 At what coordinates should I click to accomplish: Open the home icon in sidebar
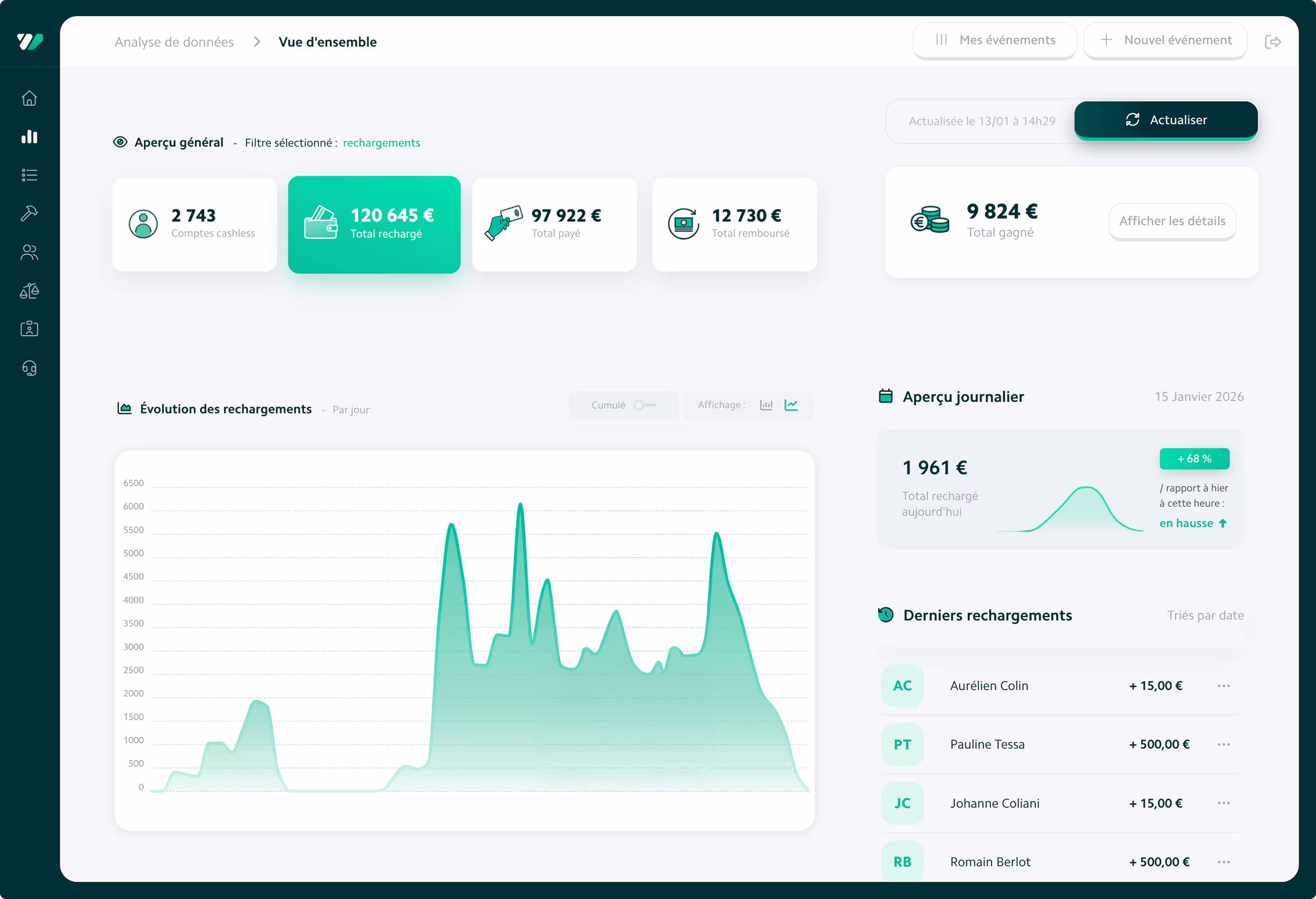(29, 99)
